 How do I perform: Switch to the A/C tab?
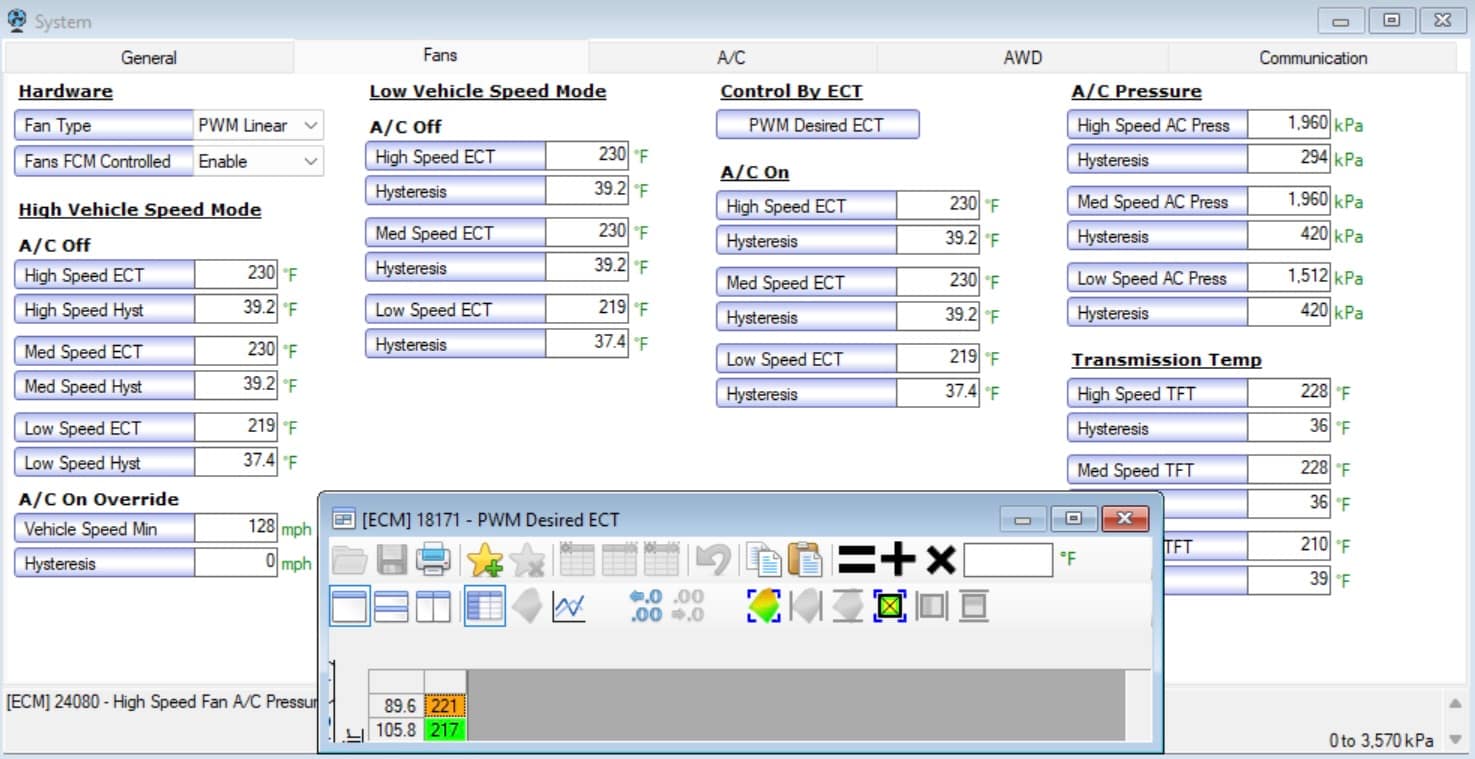730,58
